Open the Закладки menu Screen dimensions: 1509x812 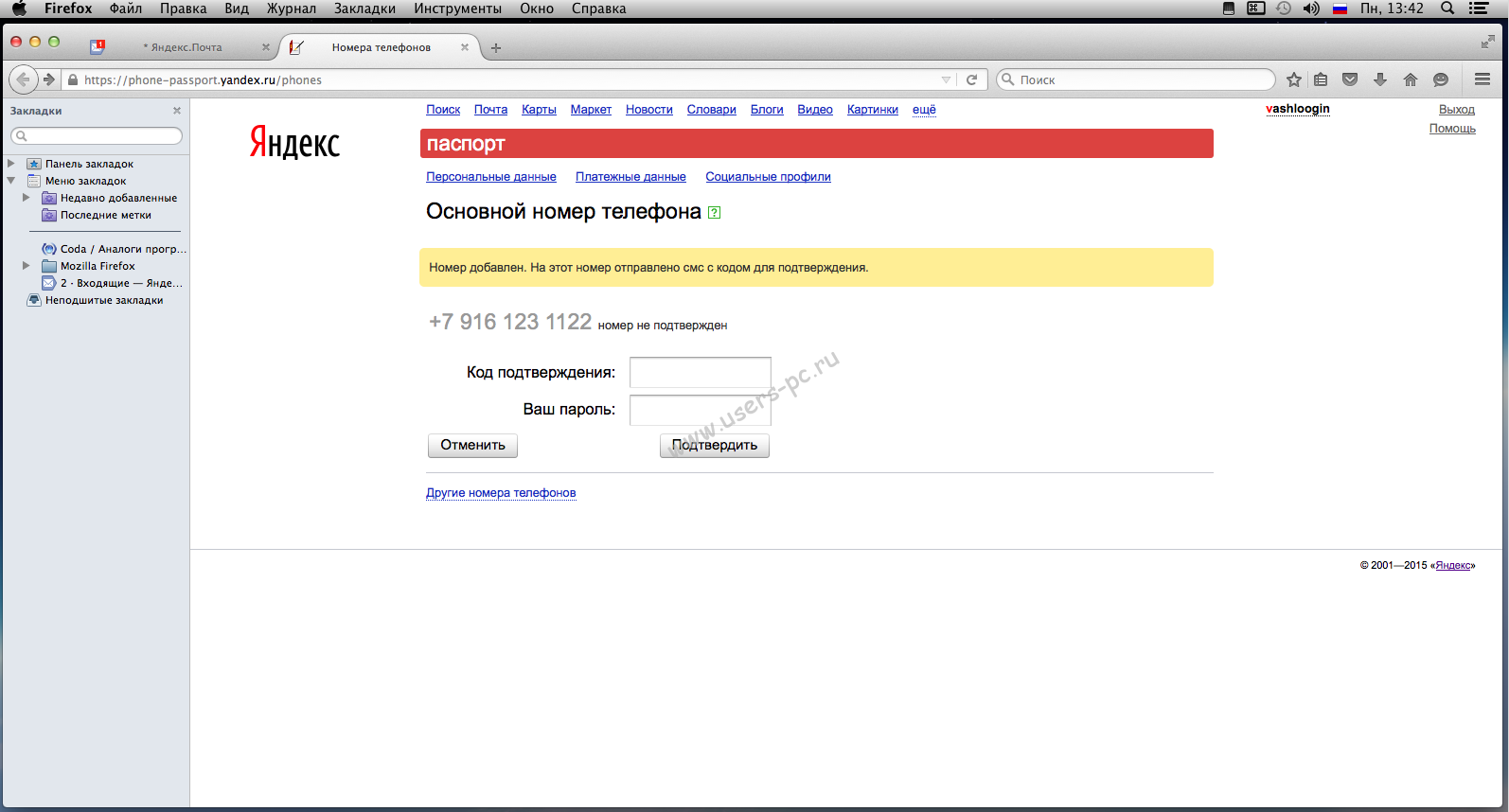(x=365, y=9)
